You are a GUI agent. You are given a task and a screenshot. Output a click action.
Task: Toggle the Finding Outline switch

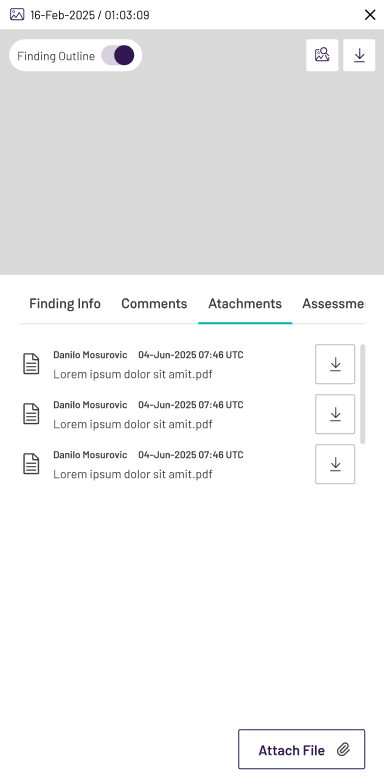click(x=118, y=56)
